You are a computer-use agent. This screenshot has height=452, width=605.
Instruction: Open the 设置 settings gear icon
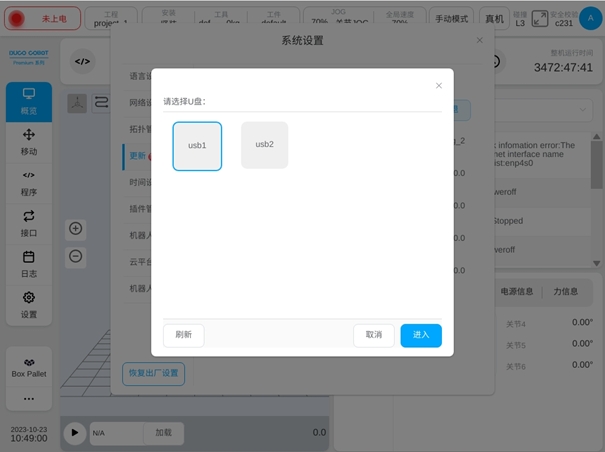tap(29, 304)
